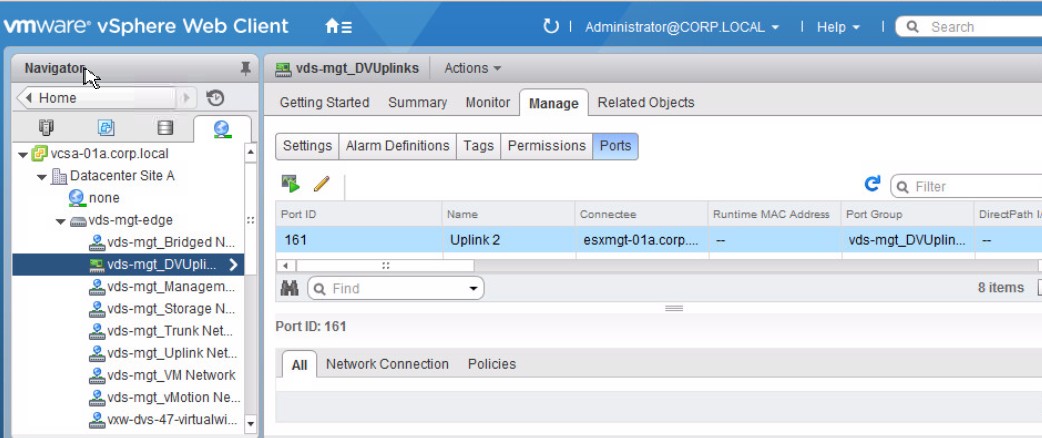Sort by Runtime MAC Address column header
Viewport: 1042px width, 438px height.
(774, 214)
